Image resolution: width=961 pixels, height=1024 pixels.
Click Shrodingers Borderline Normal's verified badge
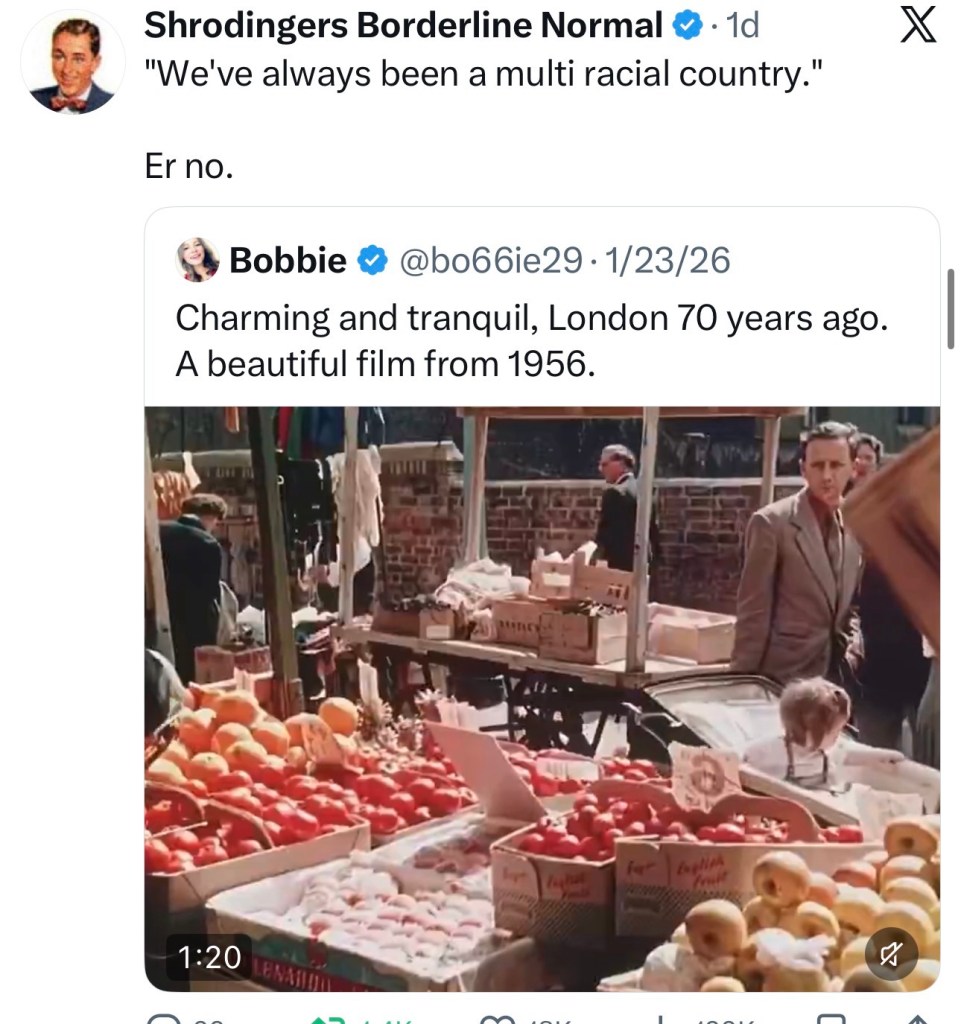(x=686, y=27)
